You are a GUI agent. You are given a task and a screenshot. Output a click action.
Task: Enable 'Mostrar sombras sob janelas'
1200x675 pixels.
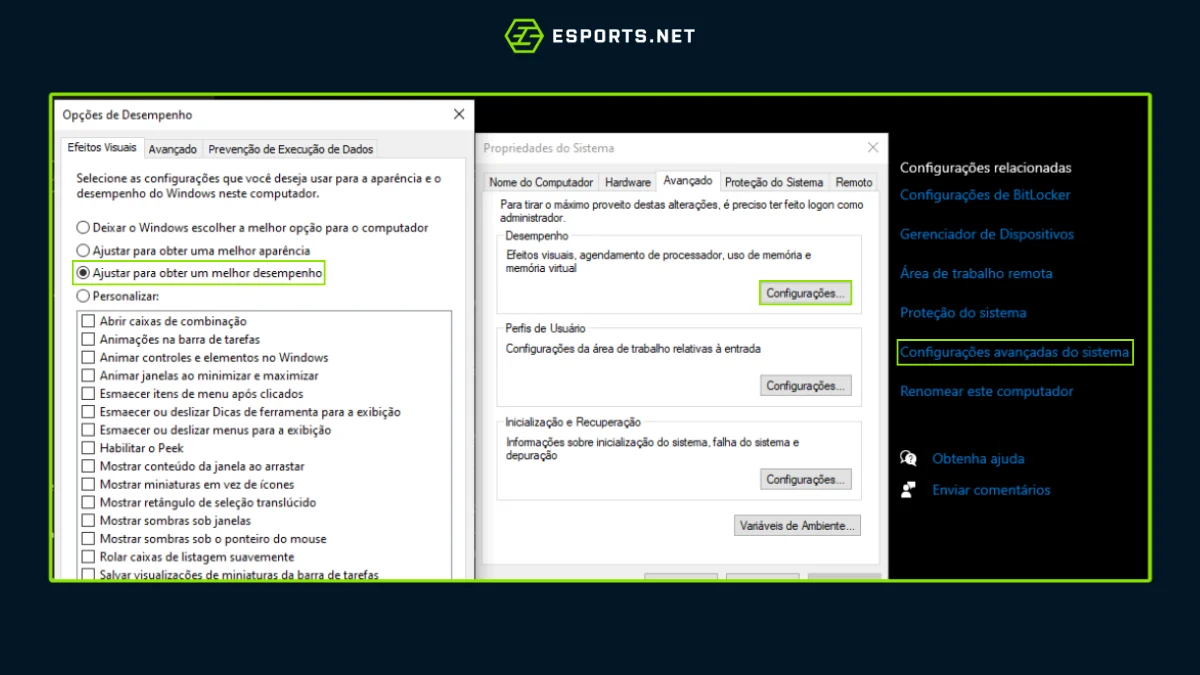(88, 520)
